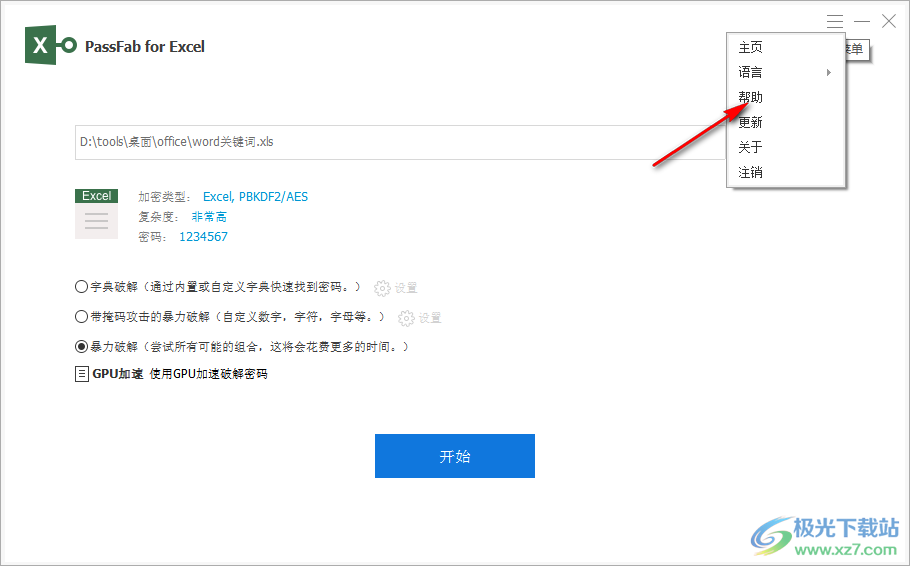The image size is (910, 566).
Task: Open the hamburger menu icon
Action: click(835, 21)
